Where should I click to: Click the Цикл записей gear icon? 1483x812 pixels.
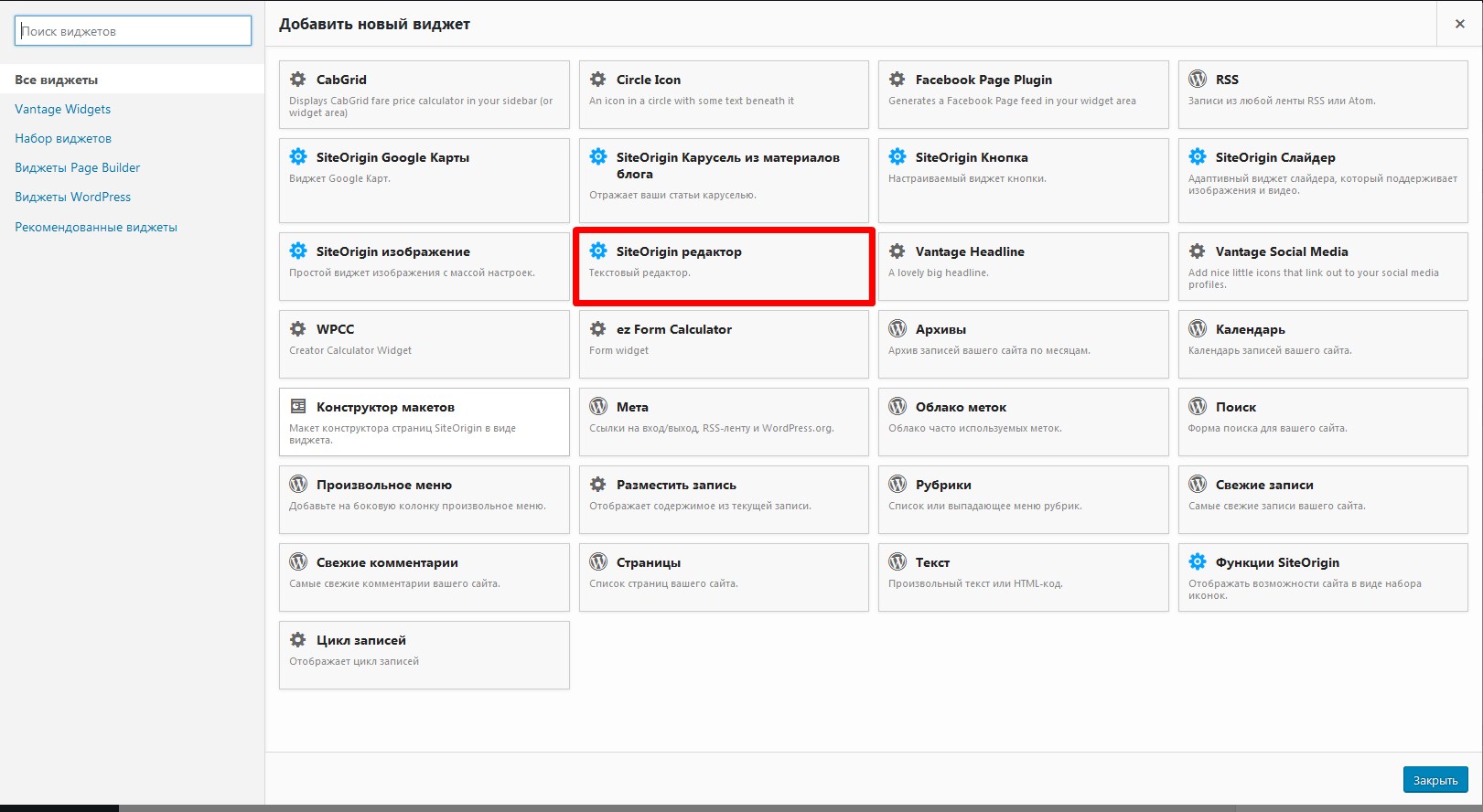coord(298,640)
